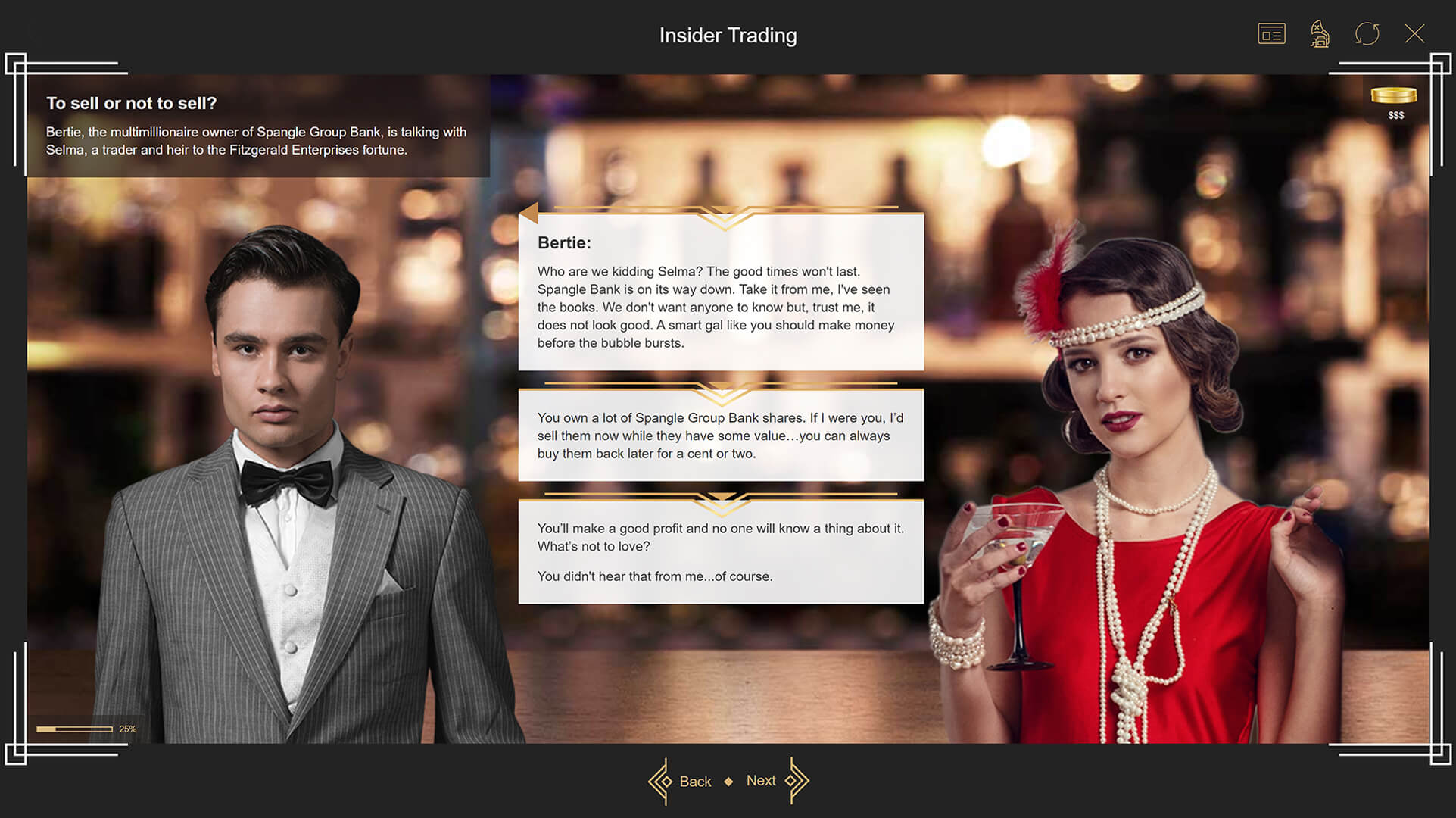Click the left-pointing arrow ornament before Back

pos(659,781)
